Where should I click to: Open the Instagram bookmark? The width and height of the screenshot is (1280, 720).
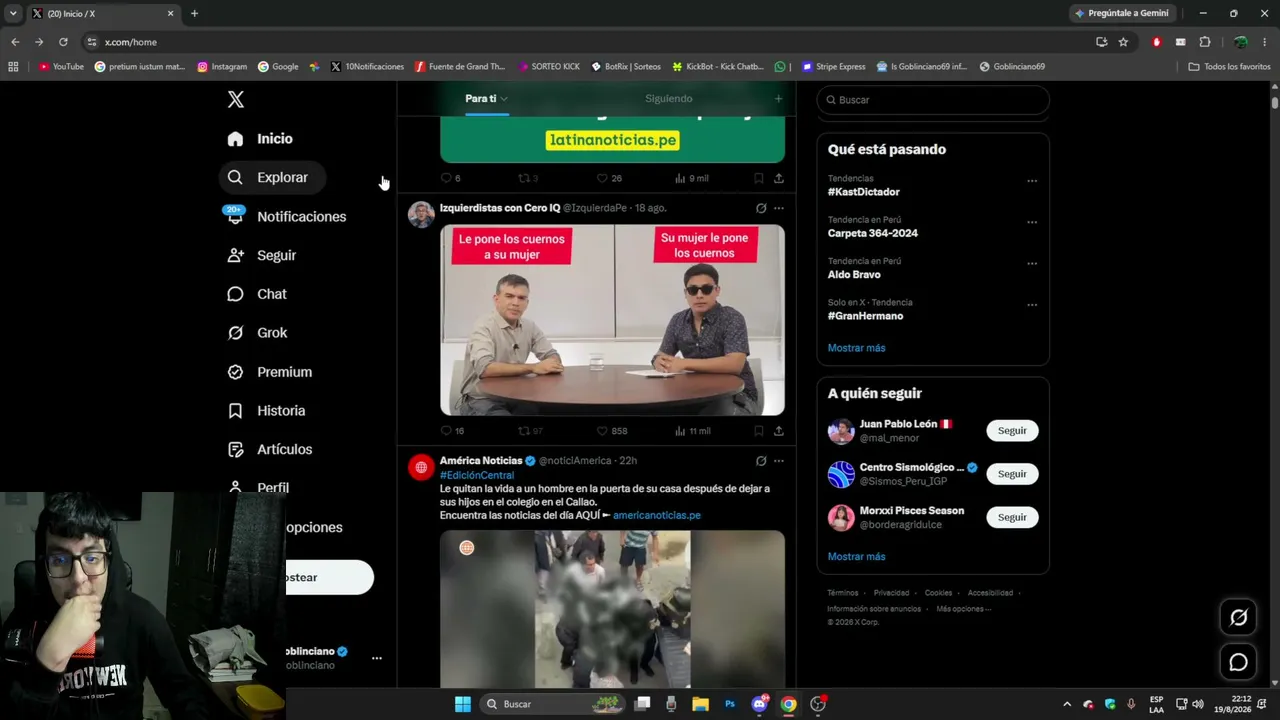222,67
